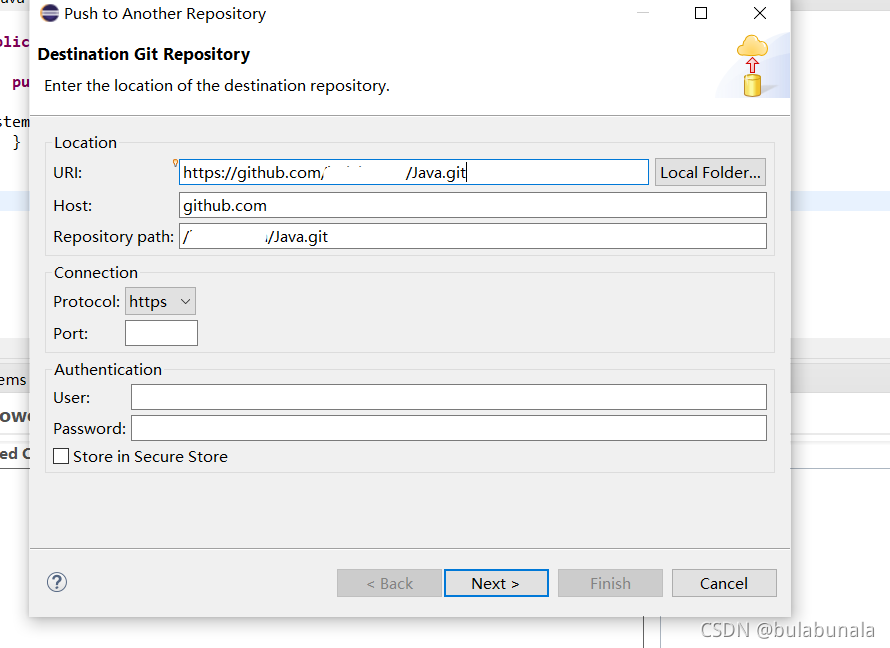This screenshot has height=648, width=890.
Task: Click the Local Folder... button
Action: 710,172
